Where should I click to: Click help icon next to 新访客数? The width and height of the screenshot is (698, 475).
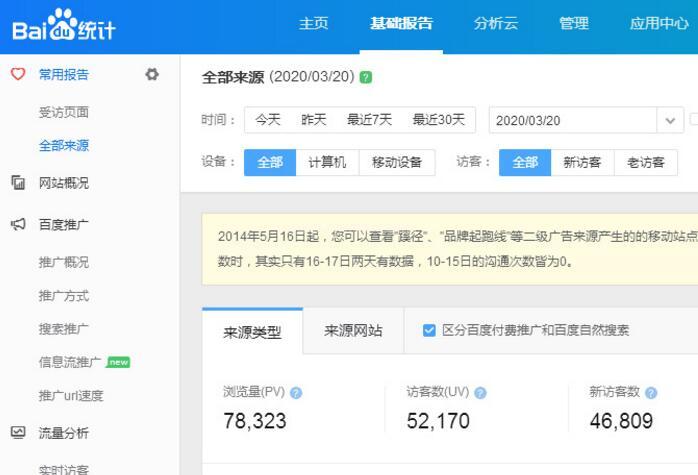pyautogui.click(x=651, y=393)
